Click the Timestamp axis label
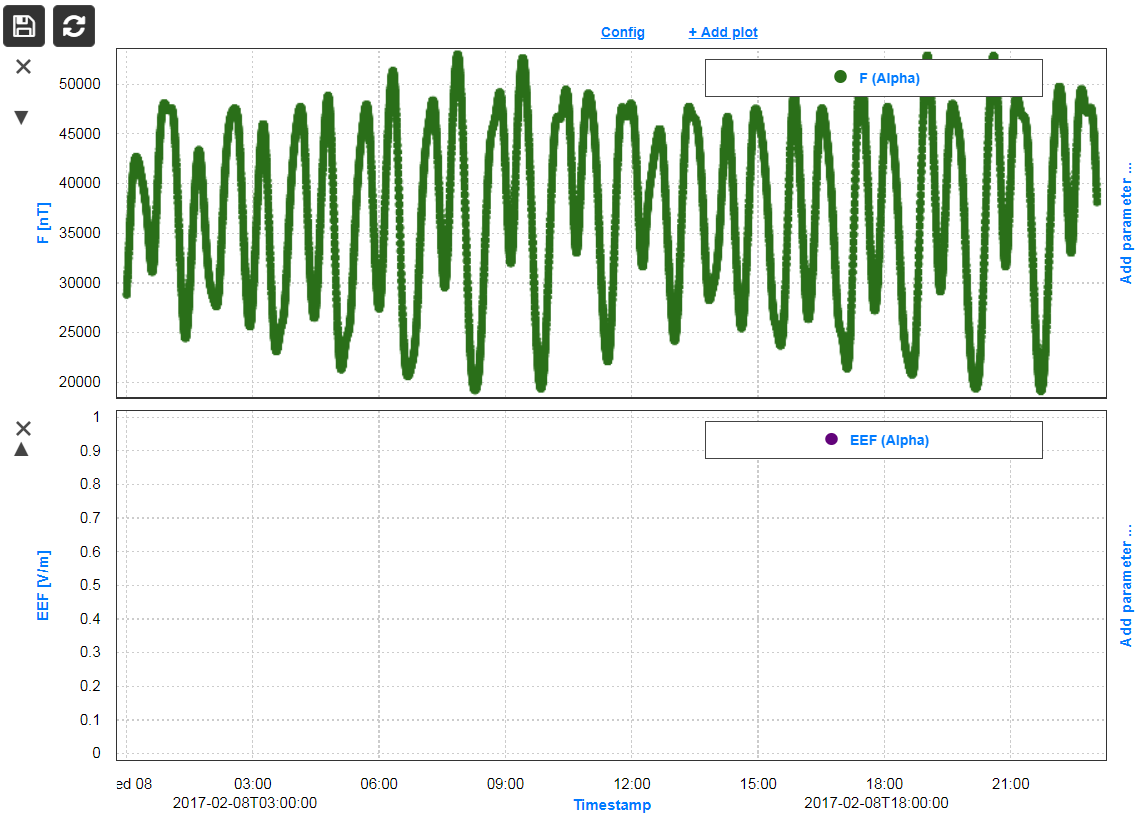This screenshot has width=1146, height=817. coord(612,804)
